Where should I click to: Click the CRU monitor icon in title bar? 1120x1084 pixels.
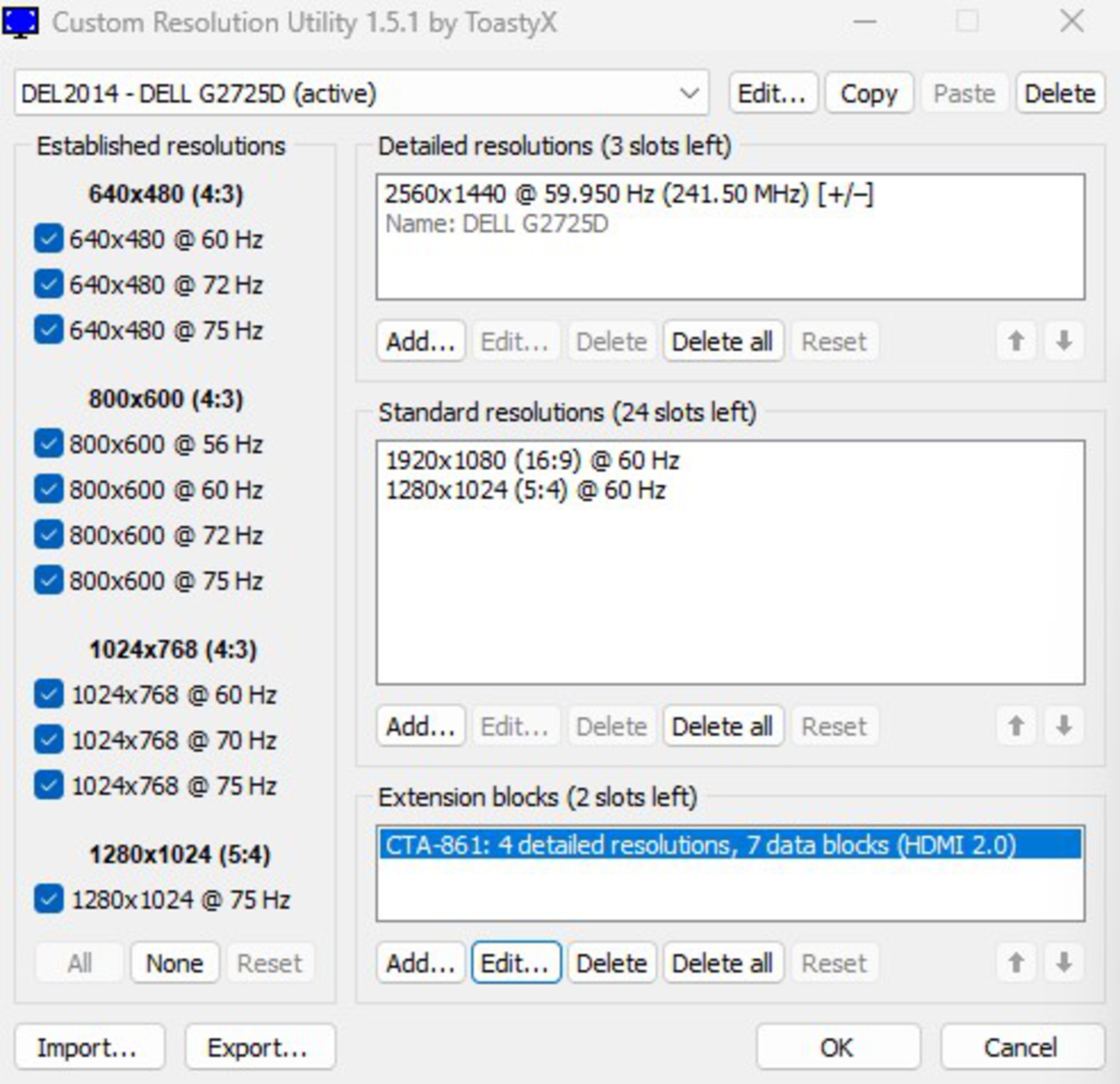point(21,22)
